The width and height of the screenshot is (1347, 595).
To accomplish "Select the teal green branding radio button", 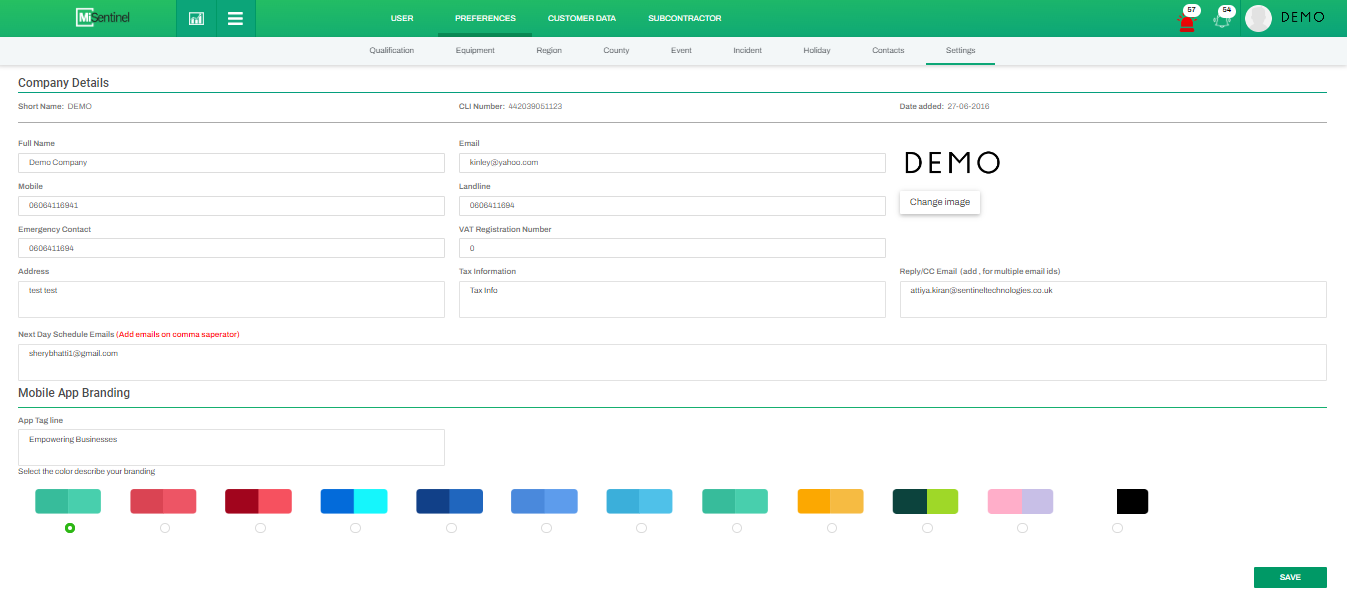I will point(70,528).
